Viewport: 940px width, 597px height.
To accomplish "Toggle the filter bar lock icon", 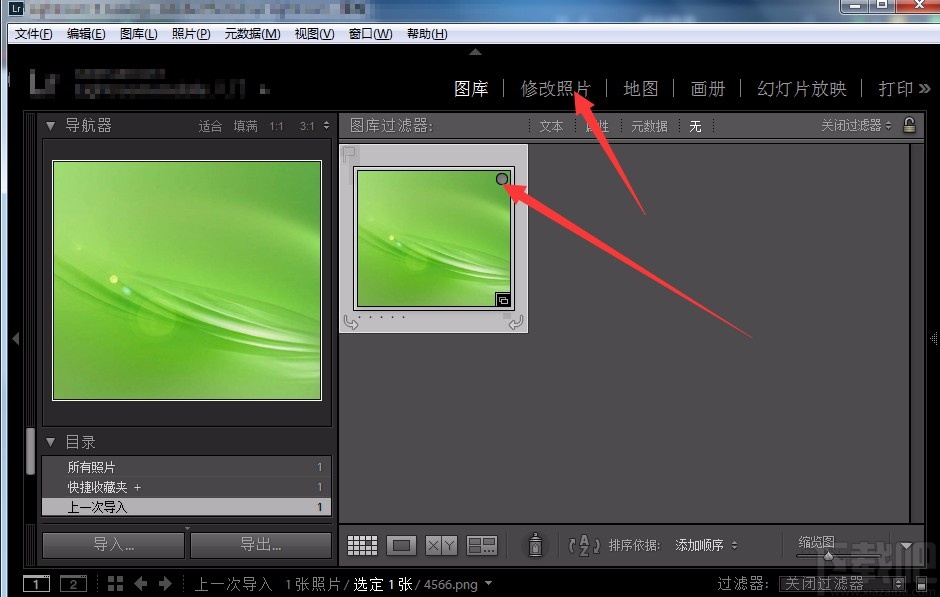I will click(909, 125).
